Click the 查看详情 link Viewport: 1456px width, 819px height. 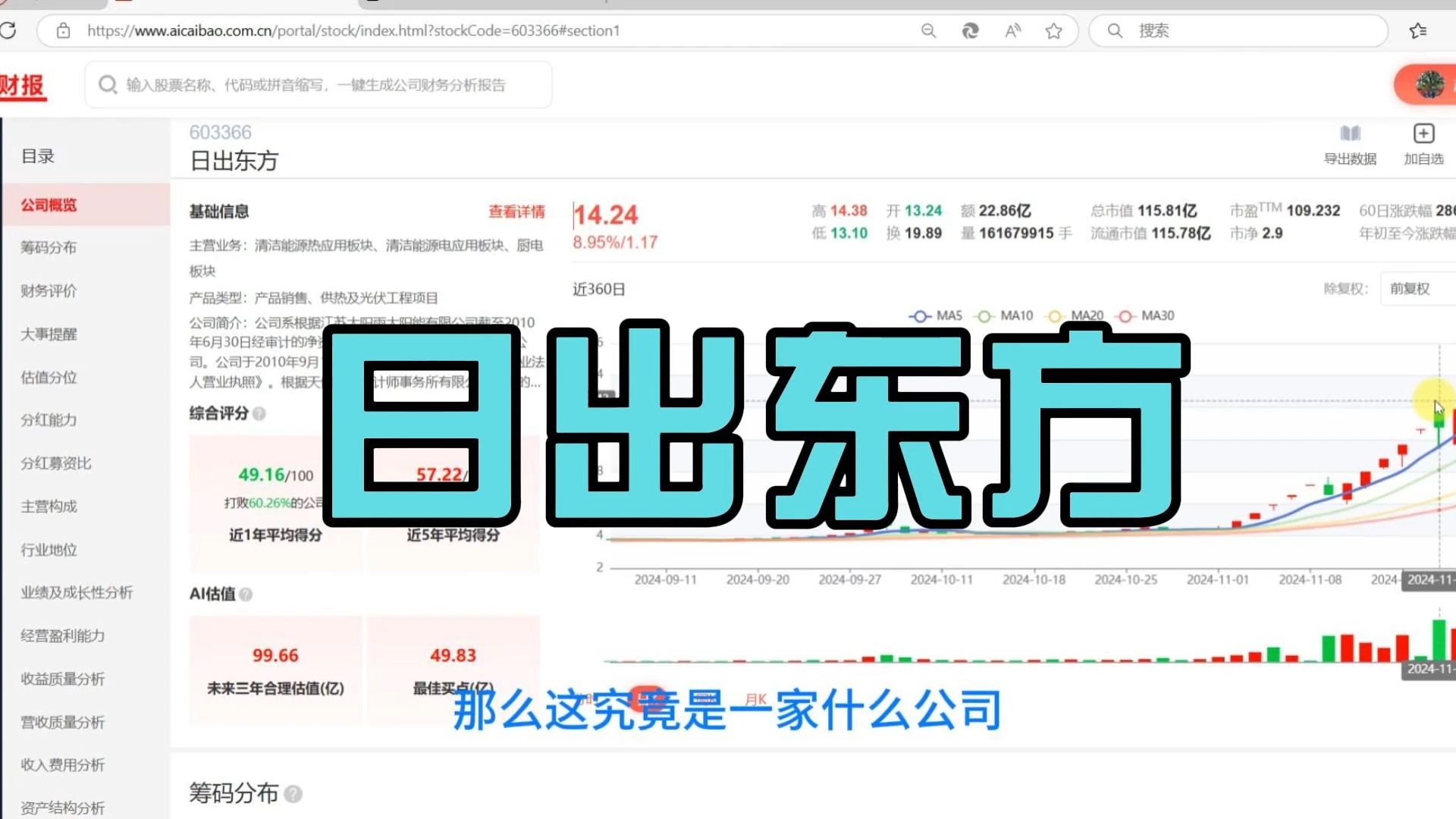(x=516, y=212)
